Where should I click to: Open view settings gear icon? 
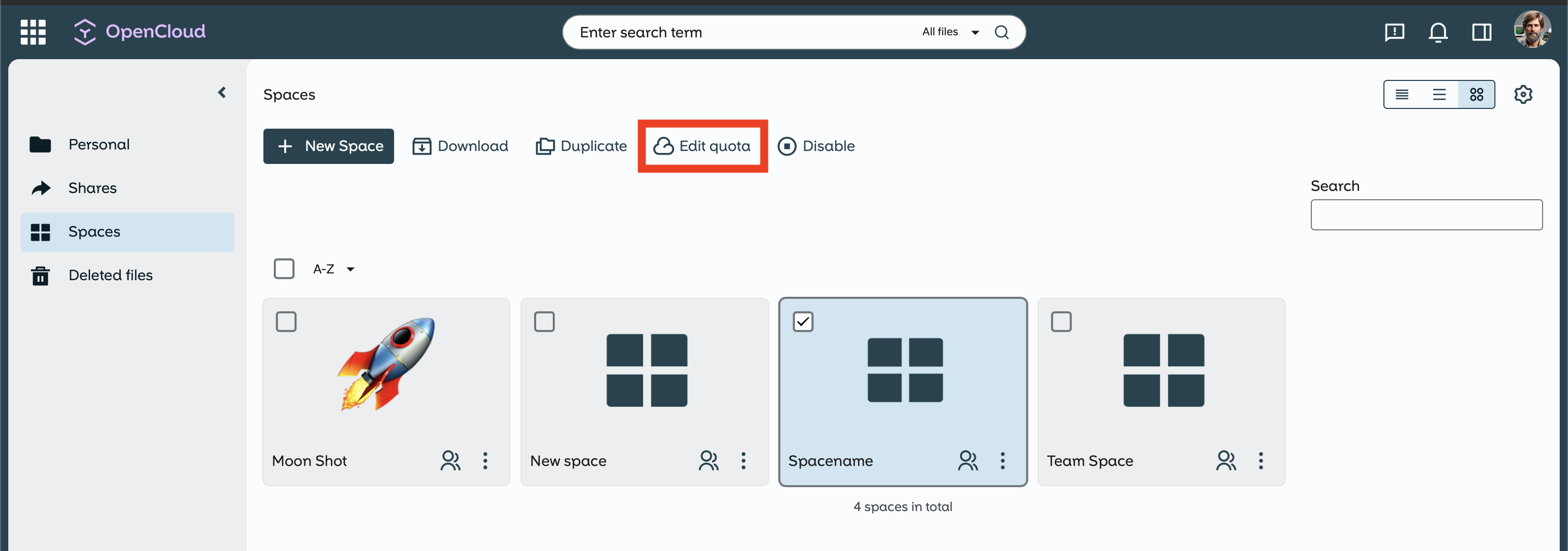click(1523, 94)
